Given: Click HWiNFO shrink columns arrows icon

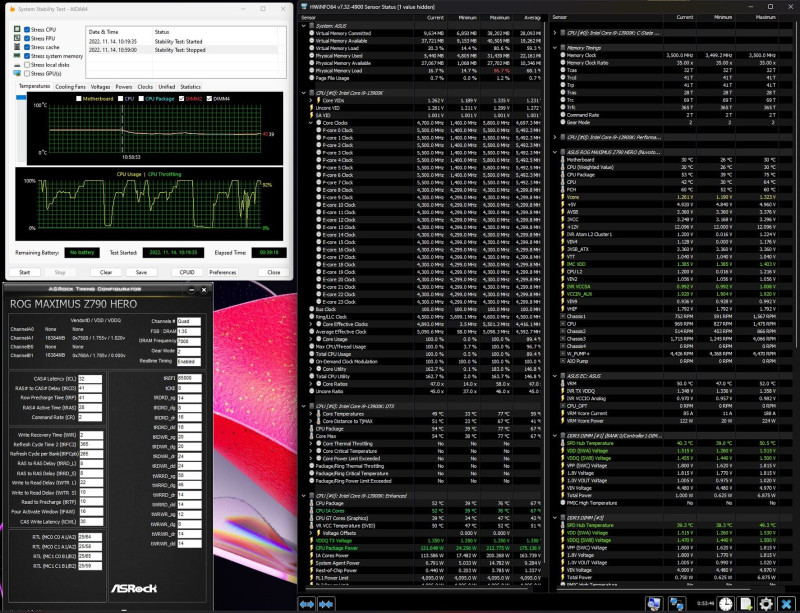Looking at the screenshot, I should coord(326,604).
